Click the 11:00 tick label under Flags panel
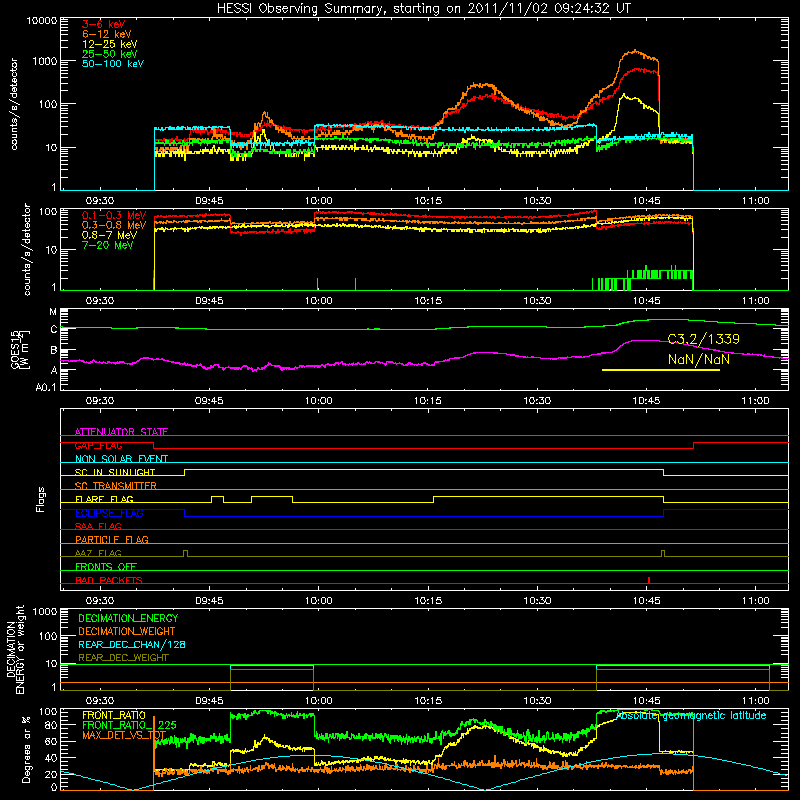This screenshot has height=800, width=800. click(x=755, y=601)
